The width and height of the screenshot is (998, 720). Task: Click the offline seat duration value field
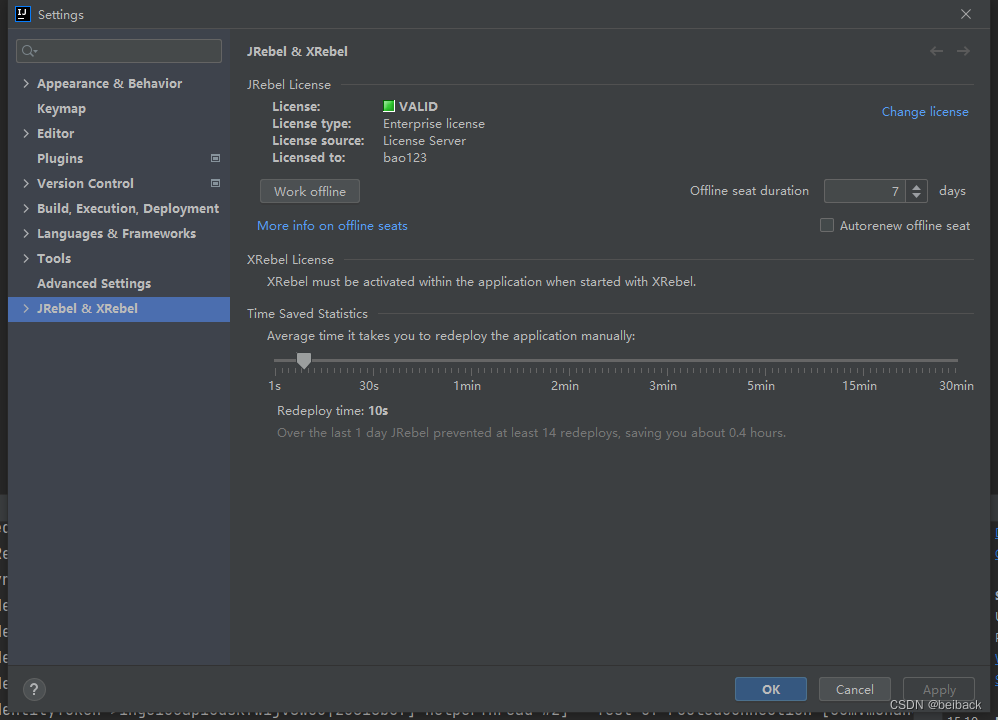pyautogui.click(x=864, y=191)
